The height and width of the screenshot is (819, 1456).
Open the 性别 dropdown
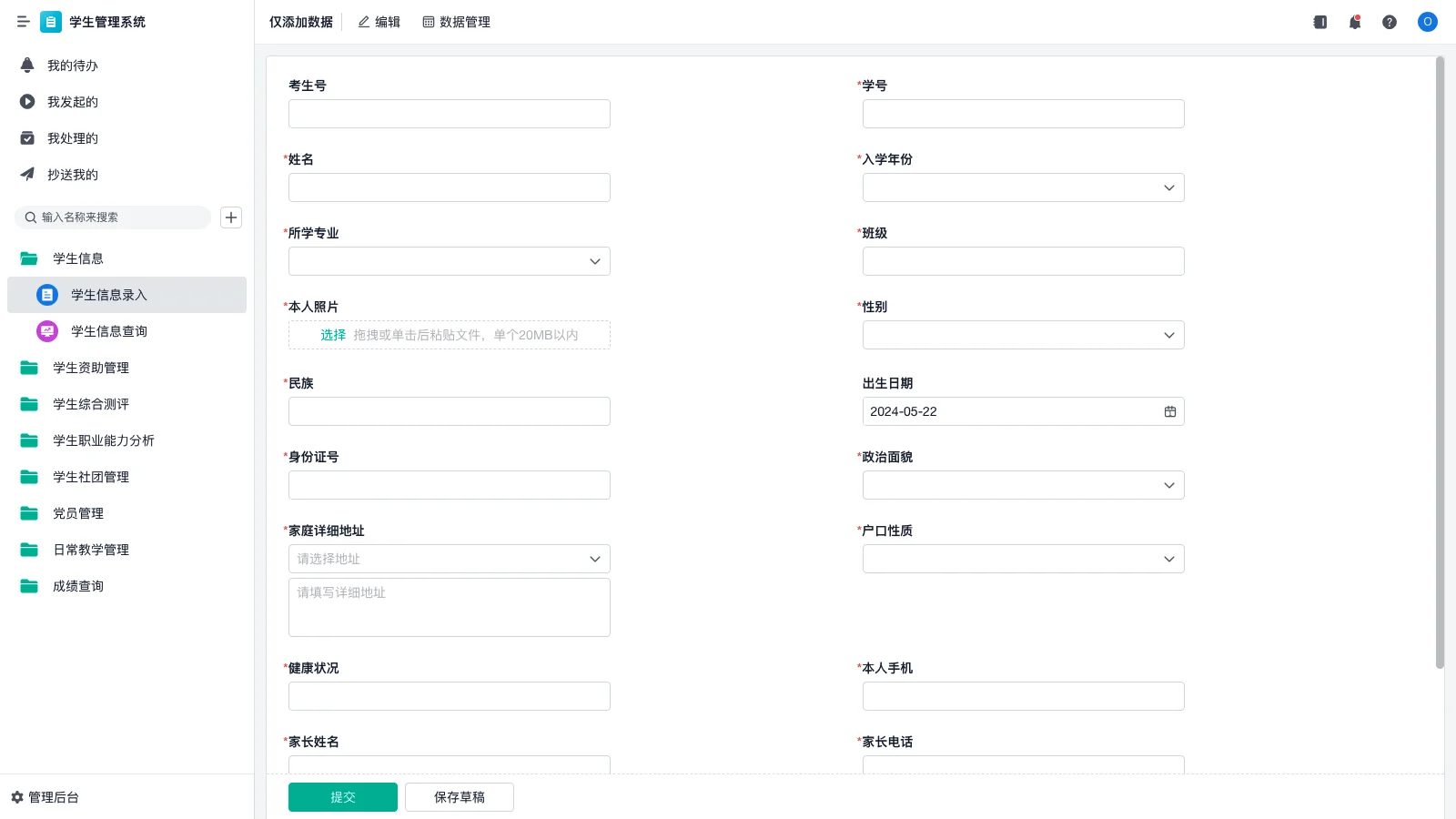(1168, 335)
